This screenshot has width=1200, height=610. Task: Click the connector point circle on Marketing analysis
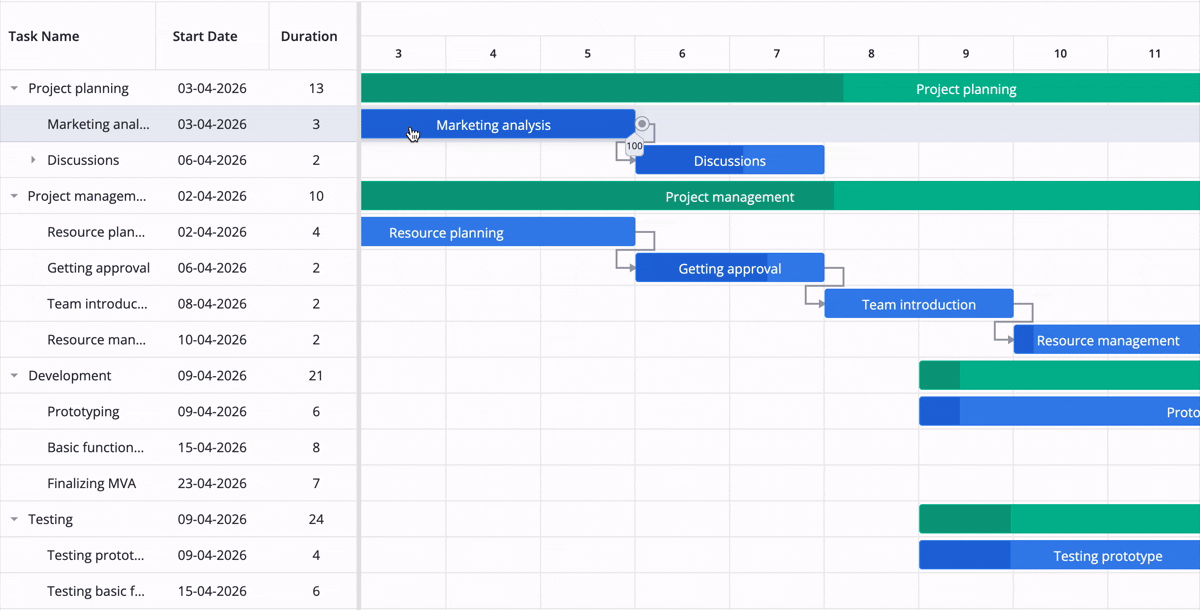point(641,124)
